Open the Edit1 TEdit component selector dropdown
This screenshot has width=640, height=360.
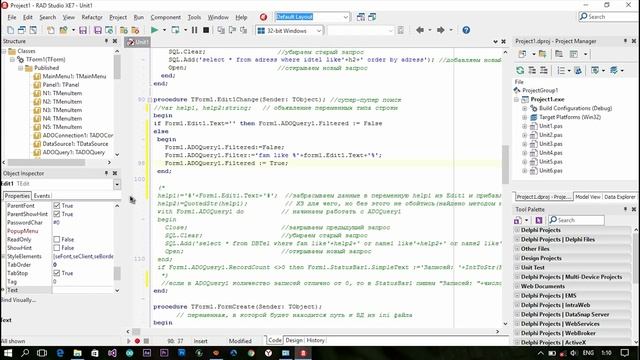117,184
